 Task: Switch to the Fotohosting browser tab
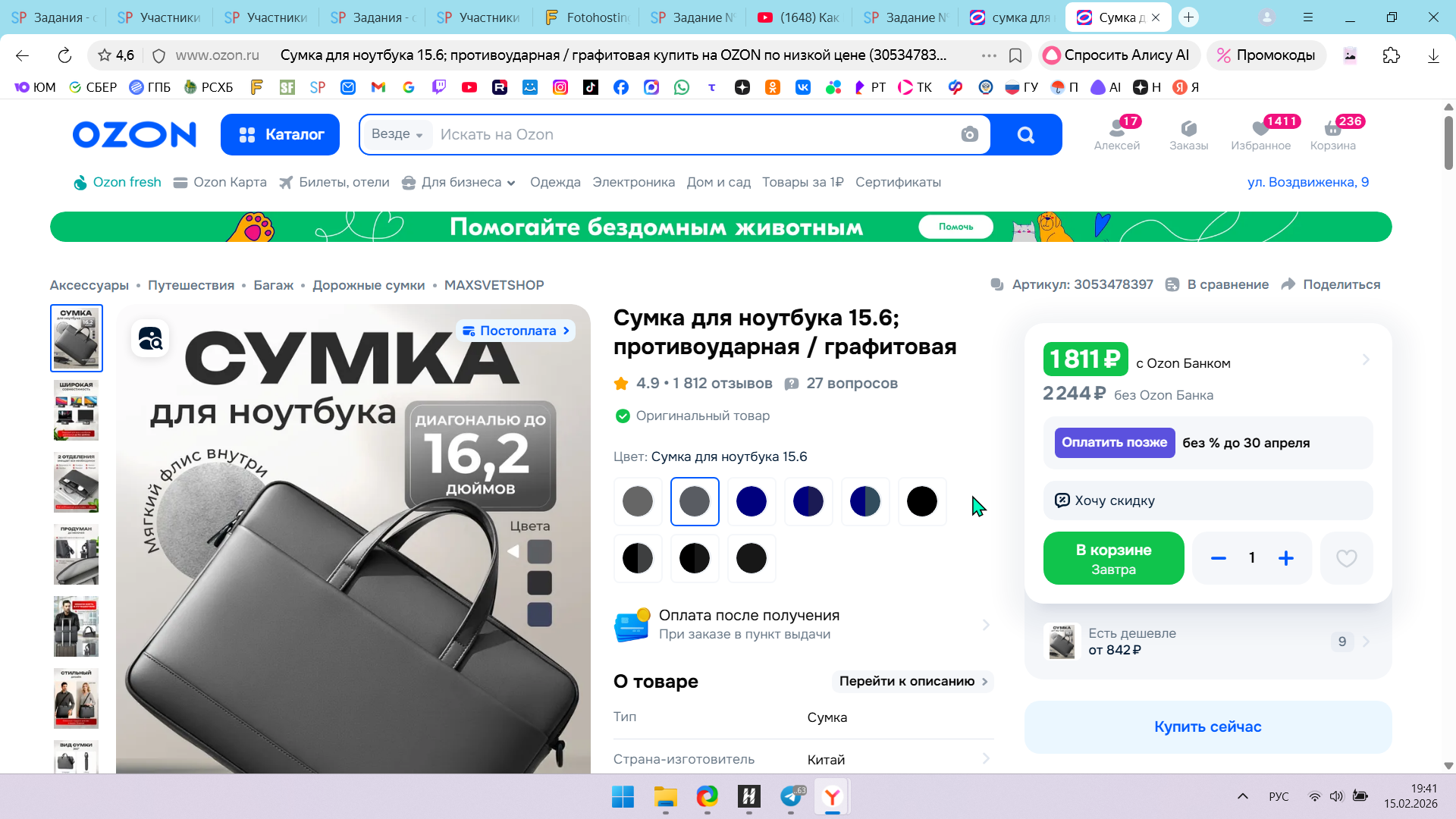(x=586, y=17)
